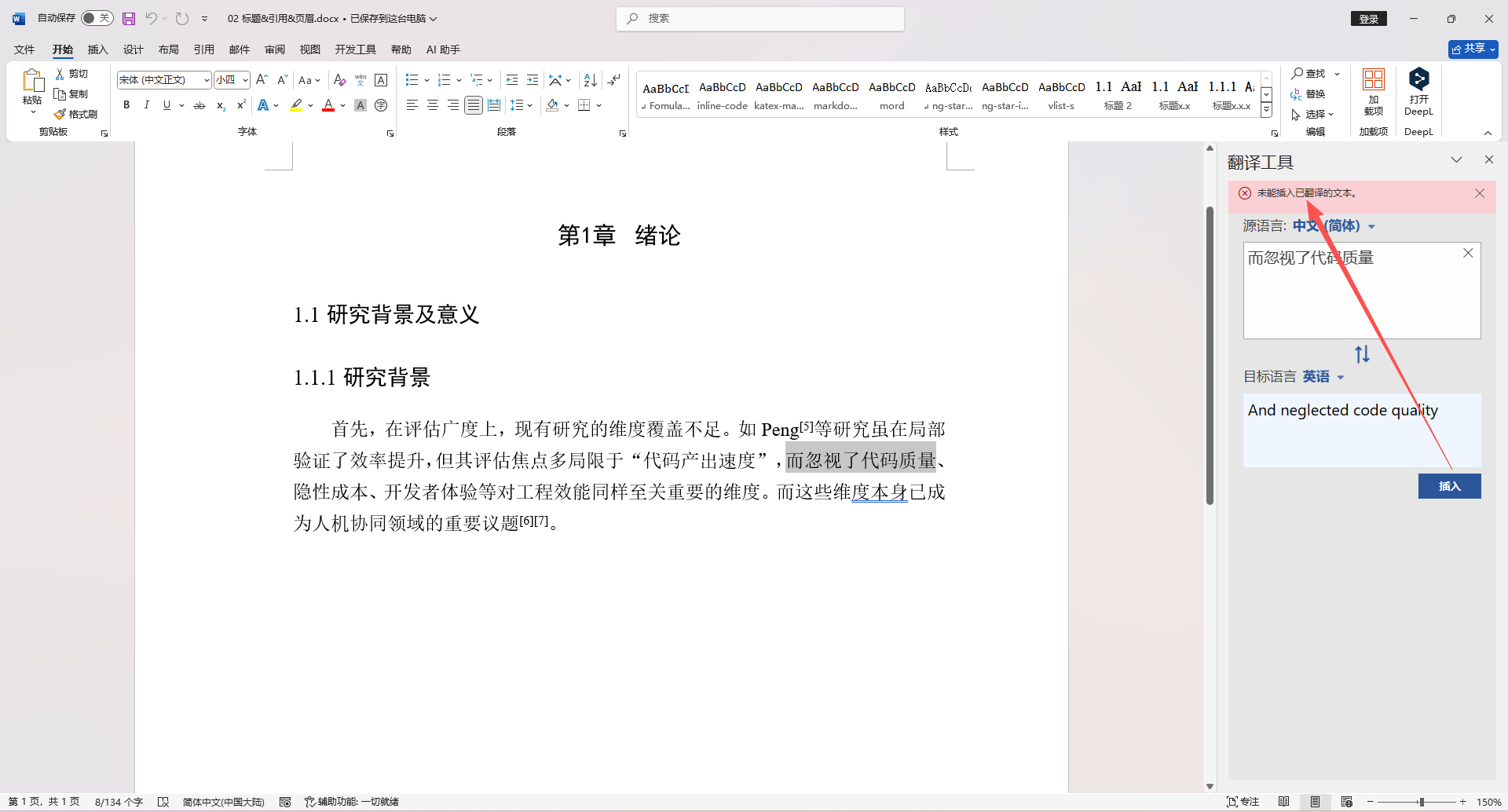Click the Undo arrow icon

tap(151, 18)
